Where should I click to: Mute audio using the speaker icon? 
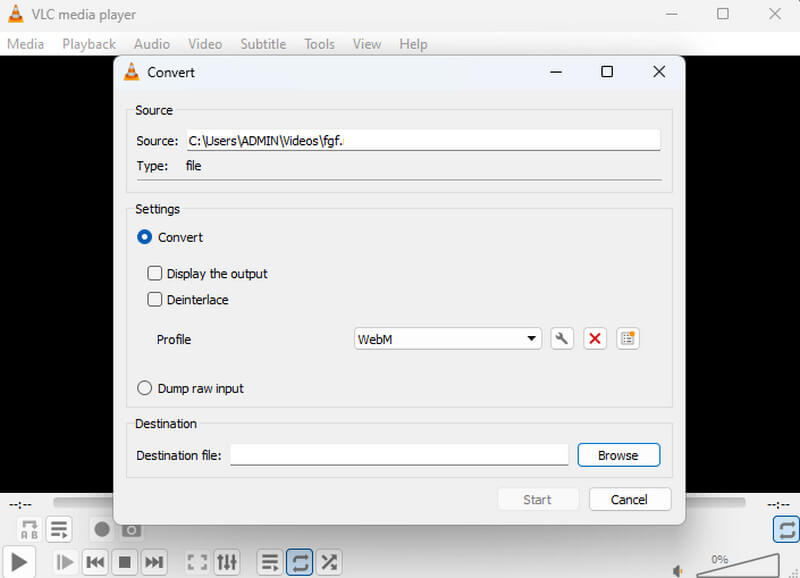click(678, 570)
